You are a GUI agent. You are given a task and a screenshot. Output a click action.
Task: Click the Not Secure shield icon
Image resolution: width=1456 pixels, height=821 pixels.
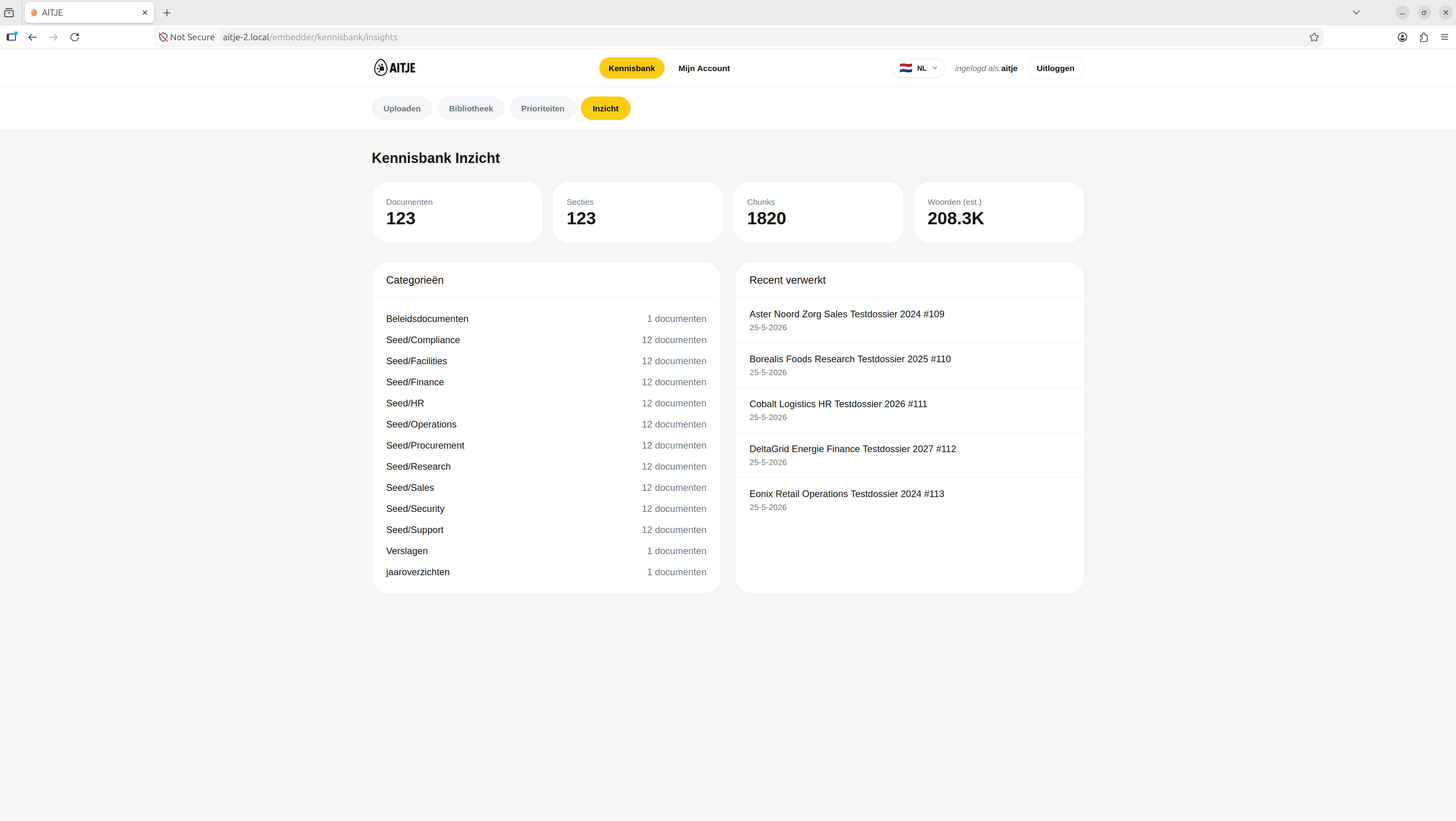click(x=163, y=38)
